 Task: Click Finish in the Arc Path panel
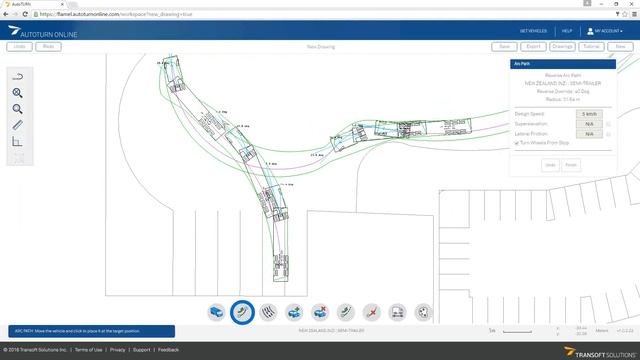click(571, 165)
